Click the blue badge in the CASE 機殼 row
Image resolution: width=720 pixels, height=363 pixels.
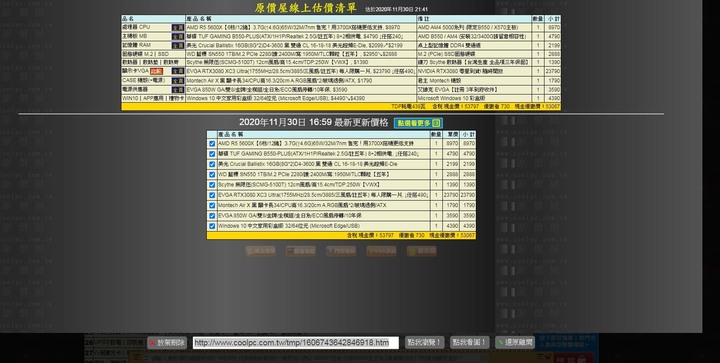[x=178, y=81]
